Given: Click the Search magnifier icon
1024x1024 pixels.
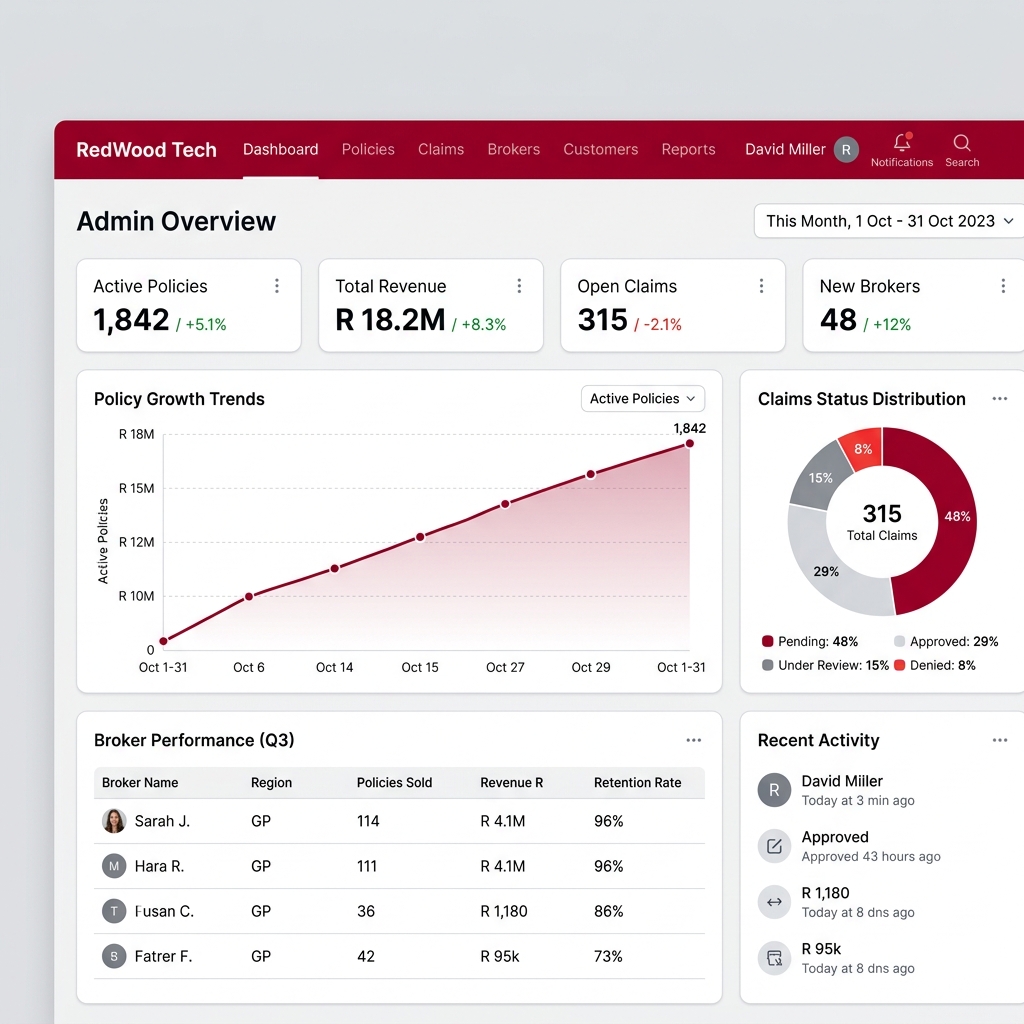Looking at the screenshot, I should (962, 143).
